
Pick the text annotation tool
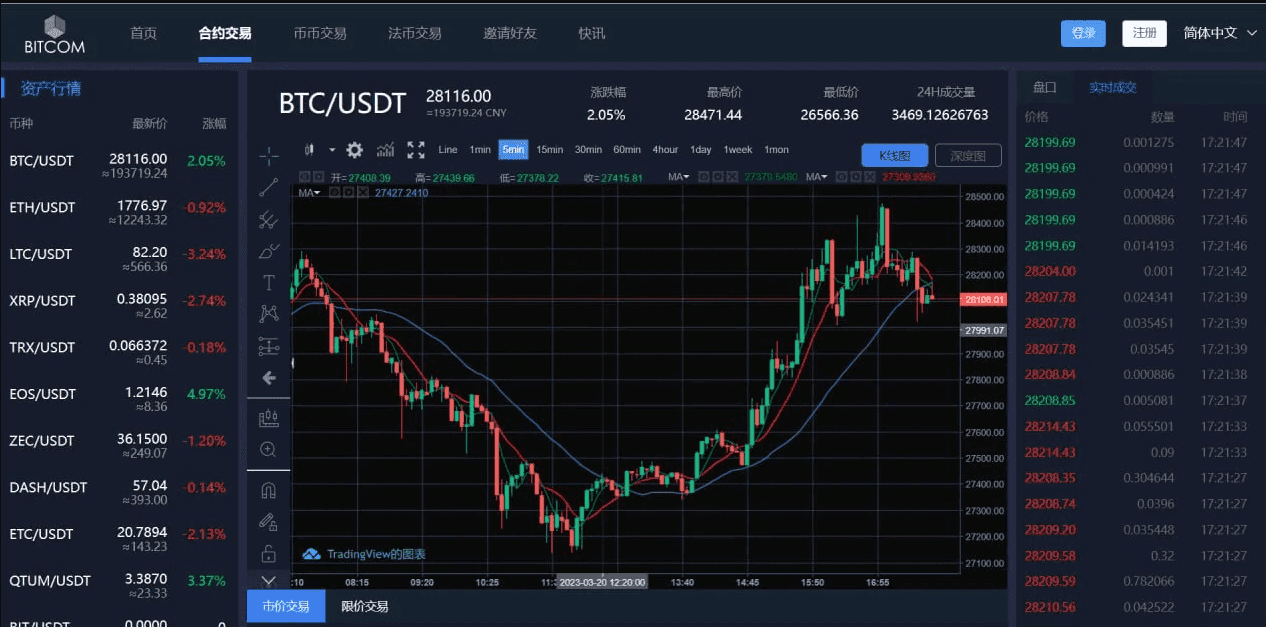(268, 282)
